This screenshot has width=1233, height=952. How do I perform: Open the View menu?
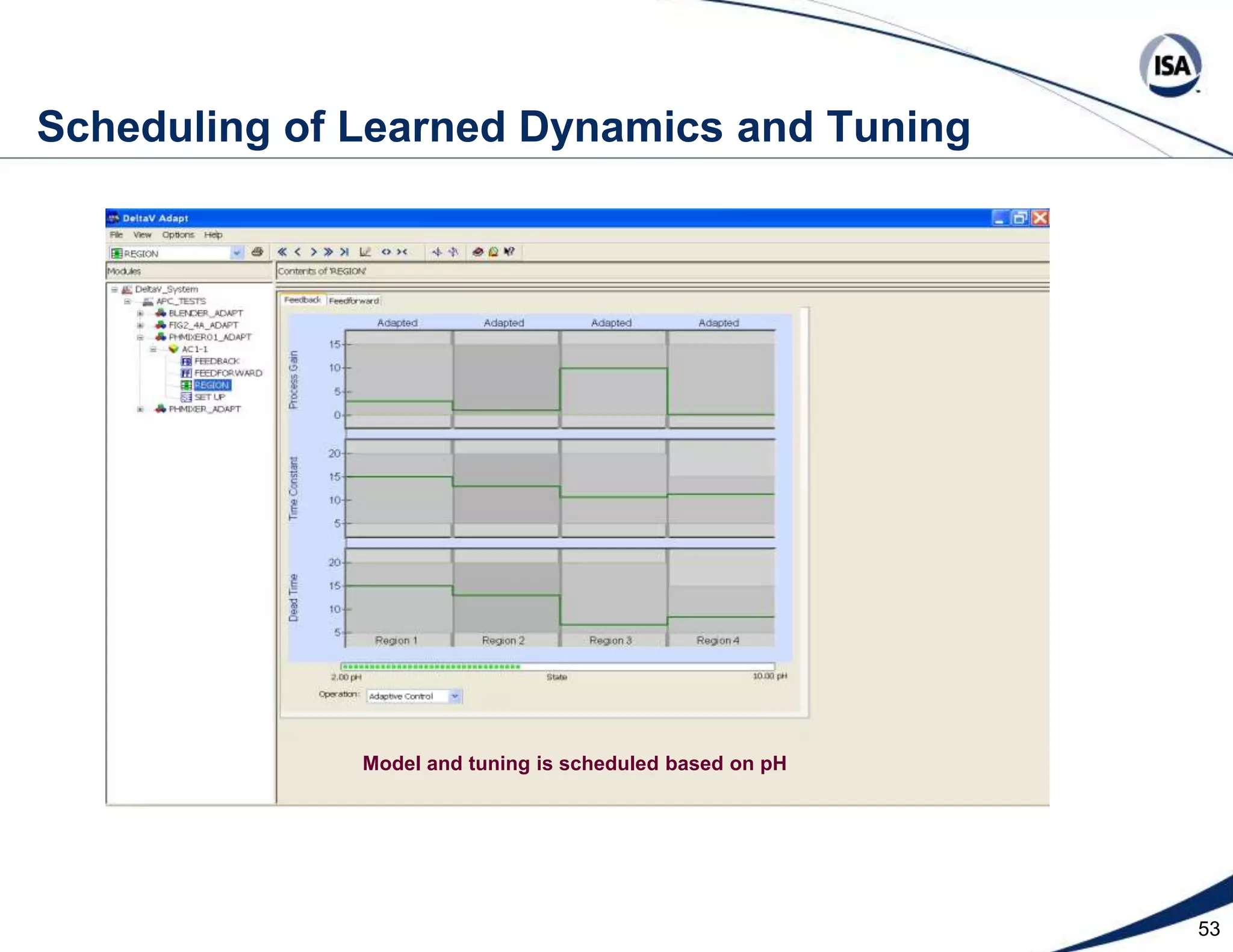[x=142, y=235]
